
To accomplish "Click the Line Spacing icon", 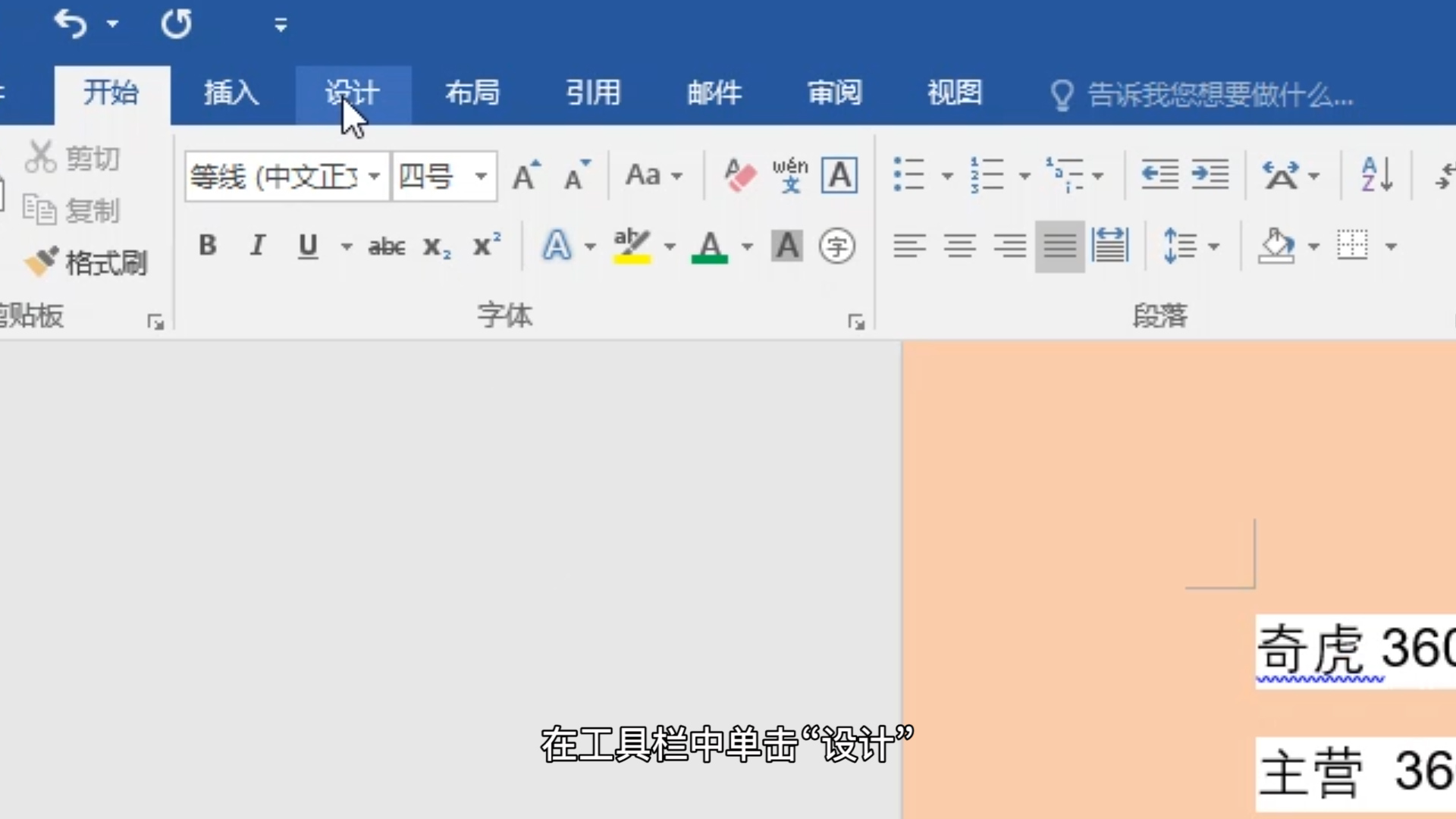I will [x=1179, y=246].
